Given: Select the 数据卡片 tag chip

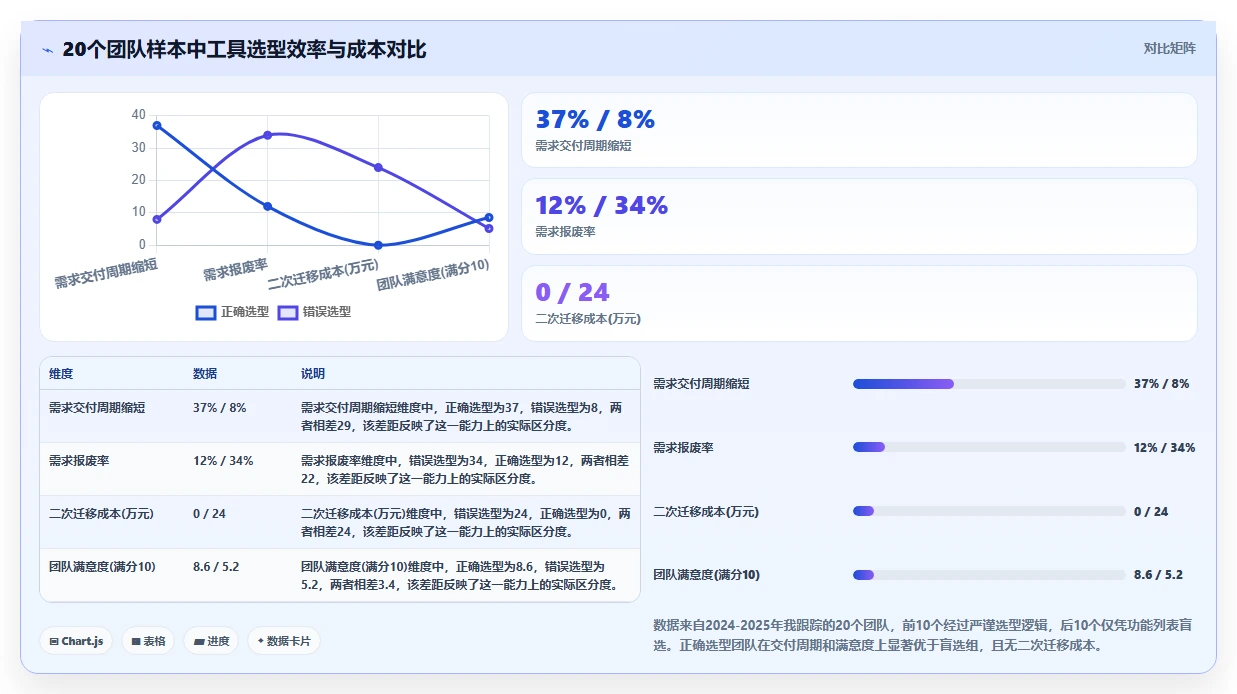Looking at the screenshot, I should (284, 641).
